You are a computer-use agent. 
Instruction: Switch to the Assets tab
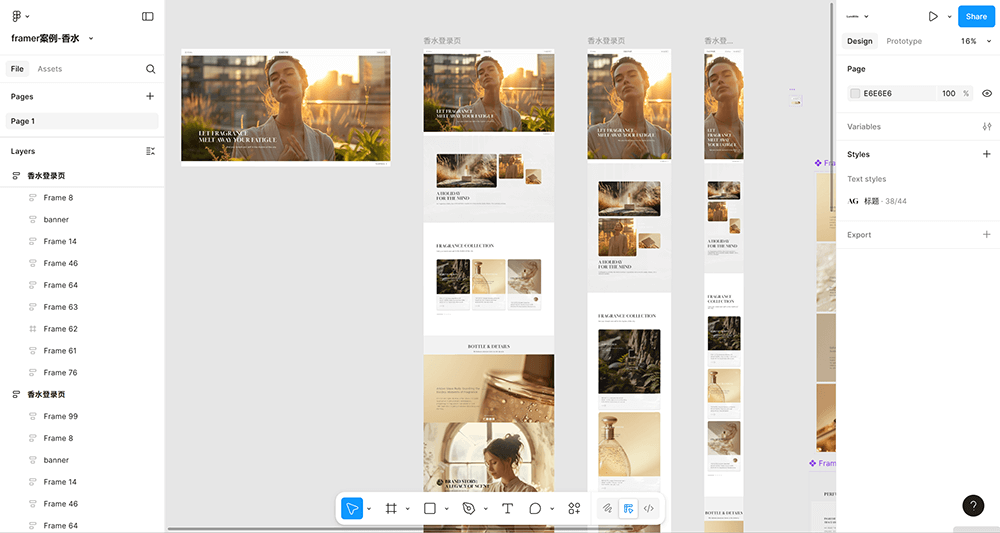click(x=50, y=69)
